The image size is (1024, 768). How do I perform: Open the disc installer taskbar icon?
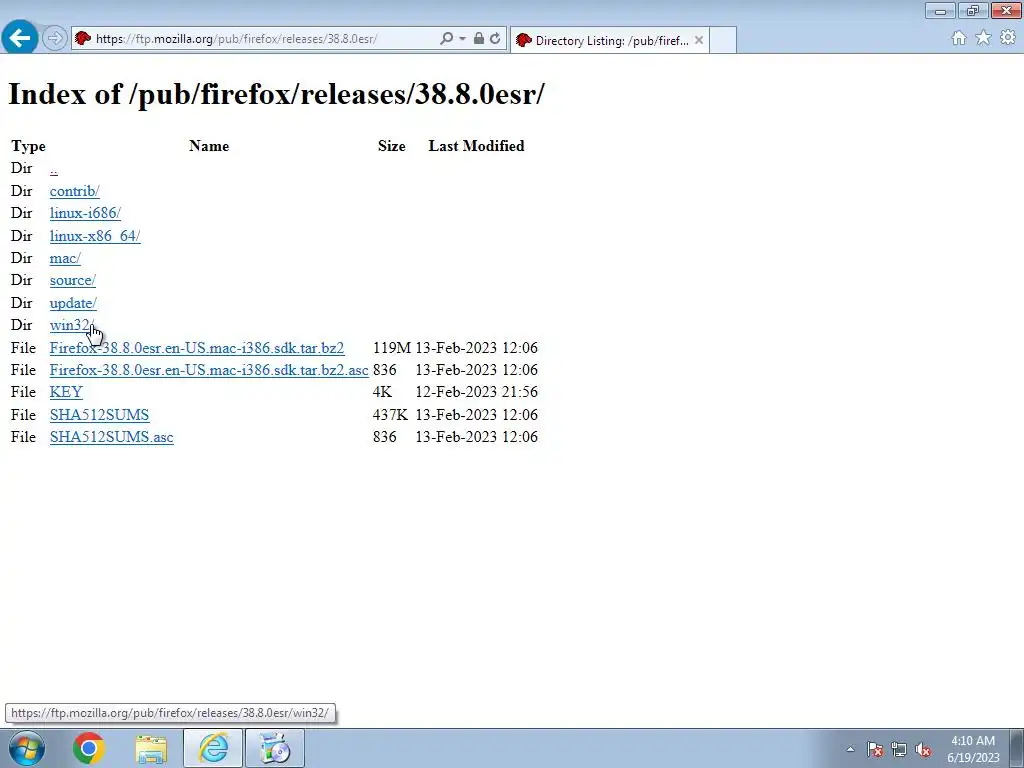click(275, 748)
